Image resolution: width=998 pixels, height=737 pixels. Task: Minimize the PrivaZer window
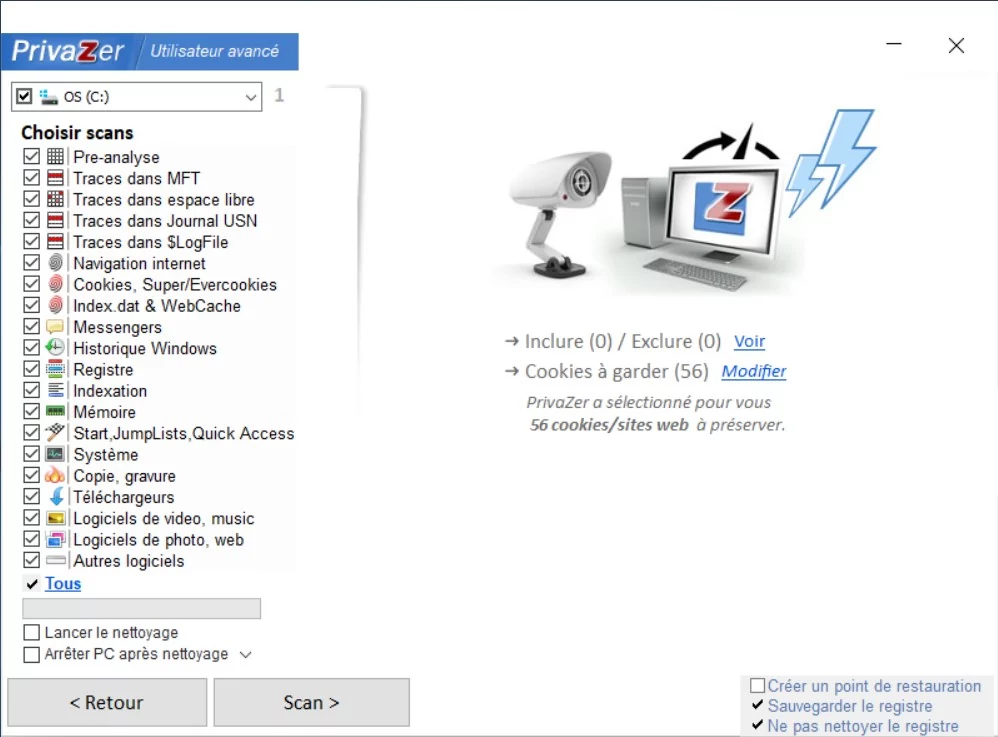(894, 45)
